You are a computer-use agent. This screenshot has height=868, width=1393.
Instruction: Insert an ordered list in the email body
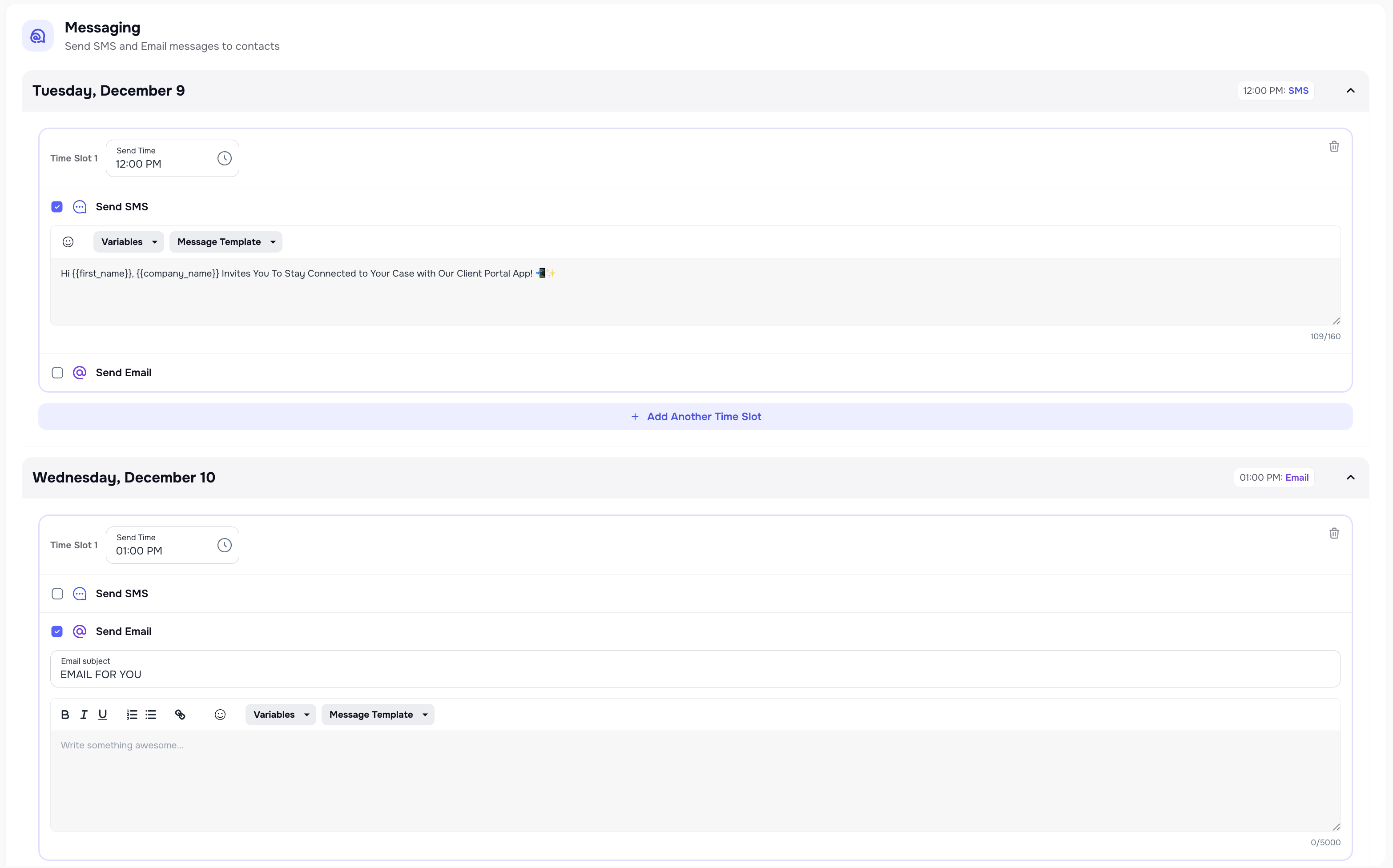132,714
